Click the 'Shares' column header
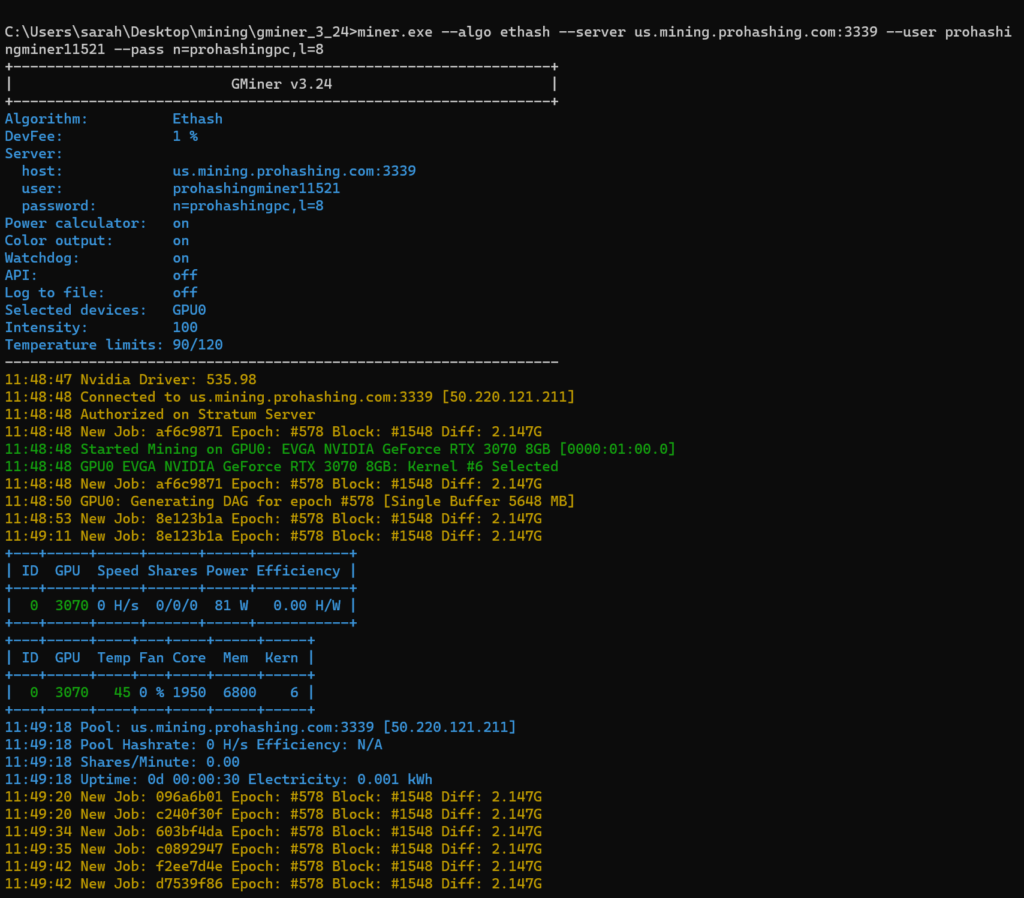 (172, 571)
